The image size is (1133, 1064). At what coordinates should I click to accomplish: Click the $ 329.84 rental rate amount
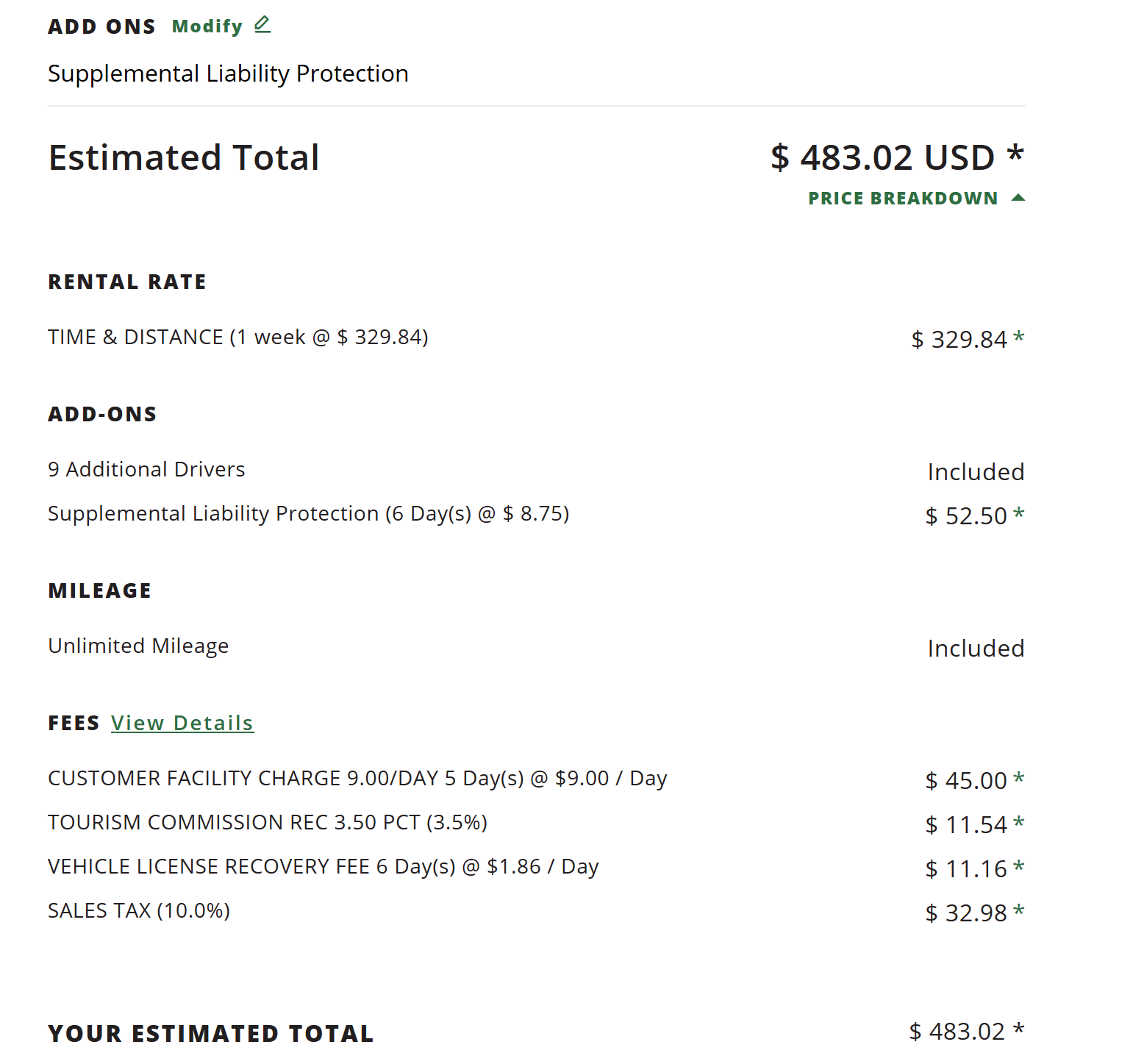tap(959, 339)
